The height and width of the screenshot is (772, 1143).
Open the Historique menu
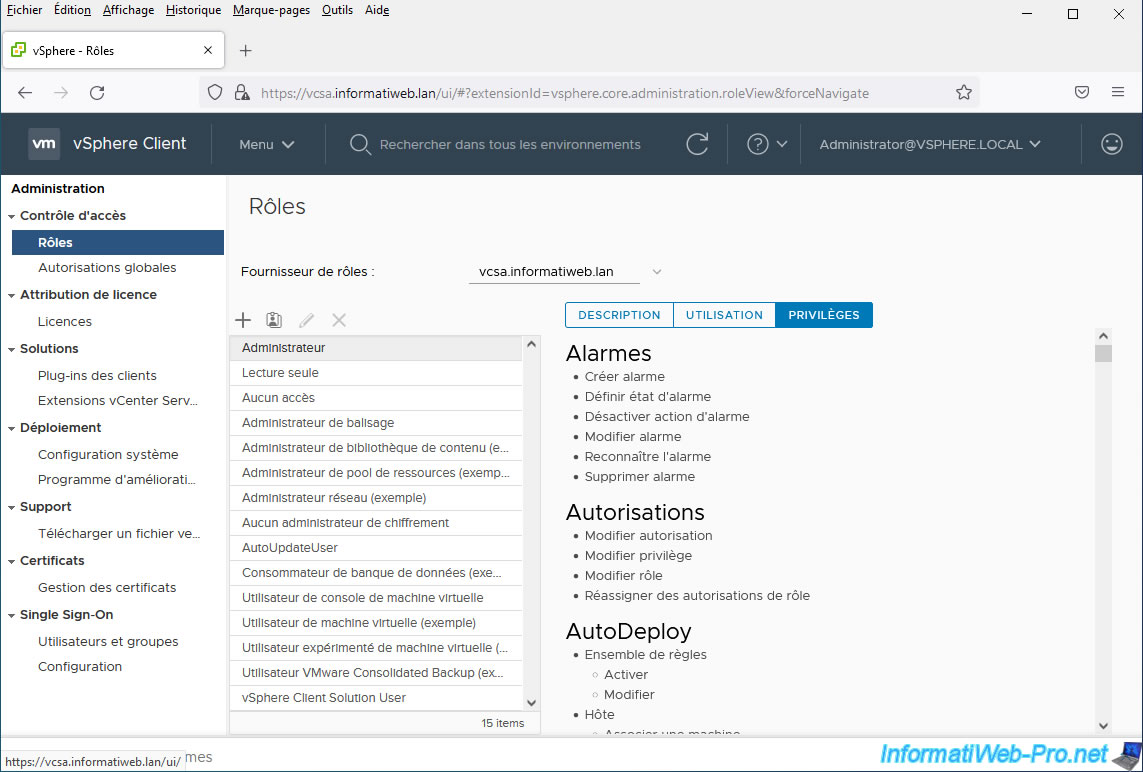coord(193,10)
